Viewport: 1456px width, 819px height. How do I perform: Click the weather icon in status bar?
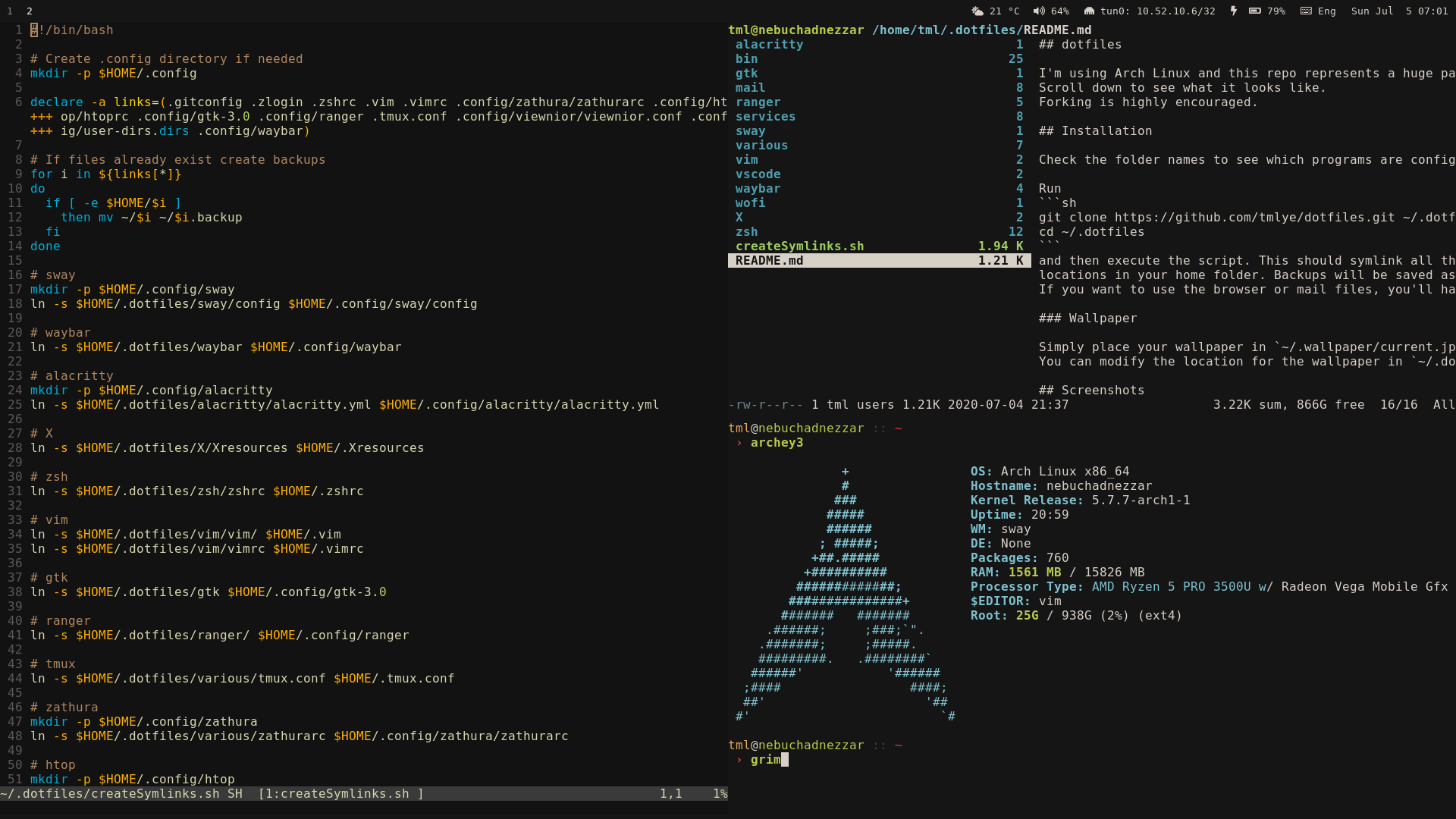(x=977, y=11)
